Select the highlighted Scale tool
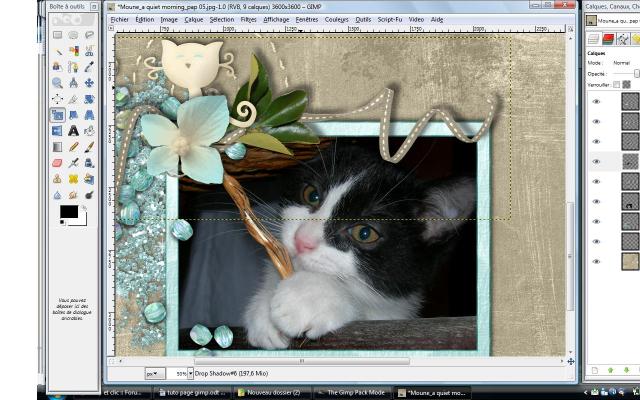 (58, 115)
